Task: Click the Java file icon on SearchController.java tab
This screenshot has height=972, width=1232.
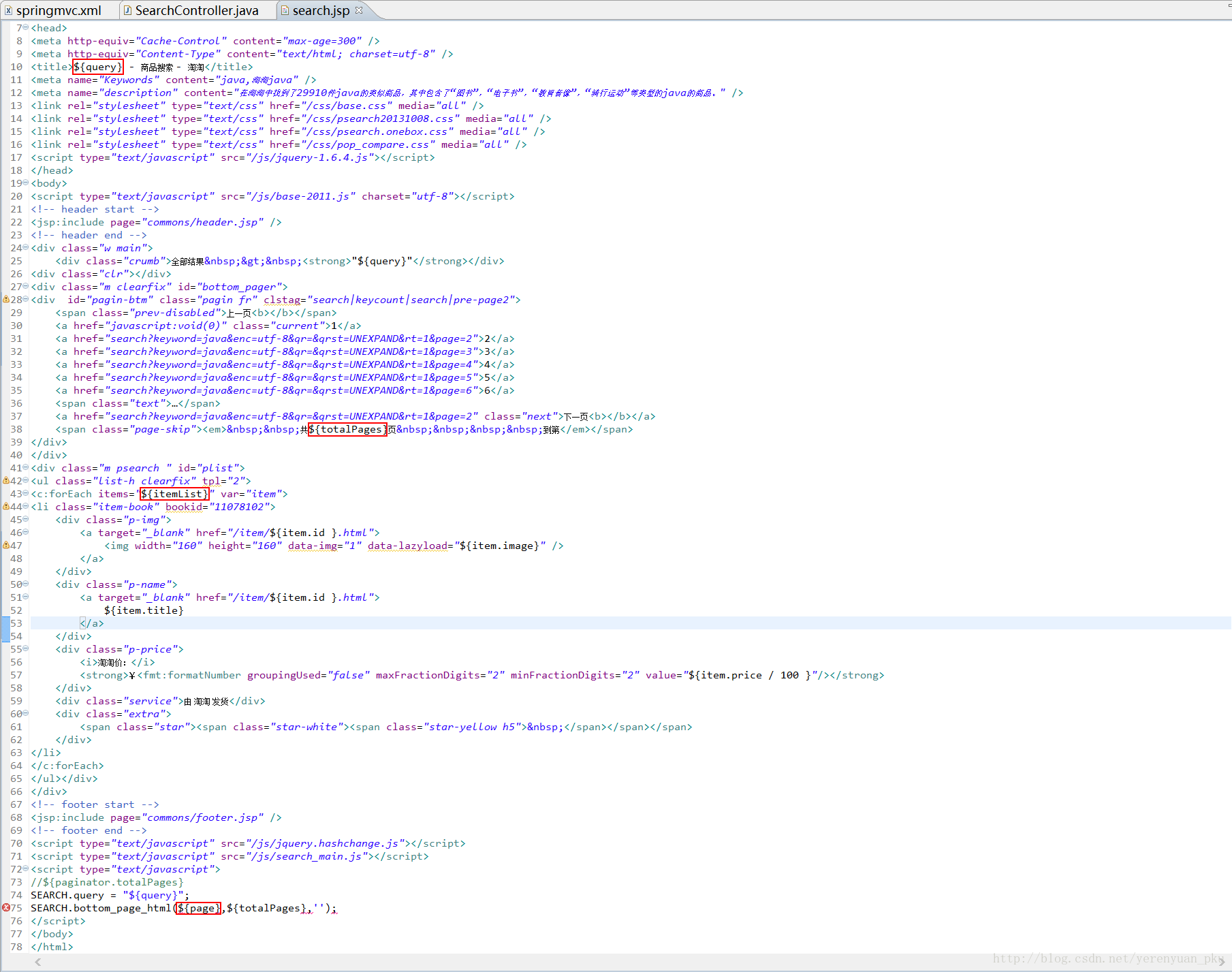Action: [x=127, y=10]
